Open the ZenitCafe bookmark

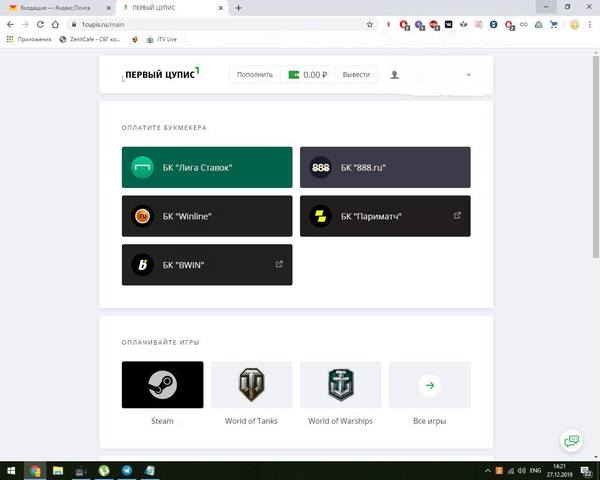[x=90, y=39]
